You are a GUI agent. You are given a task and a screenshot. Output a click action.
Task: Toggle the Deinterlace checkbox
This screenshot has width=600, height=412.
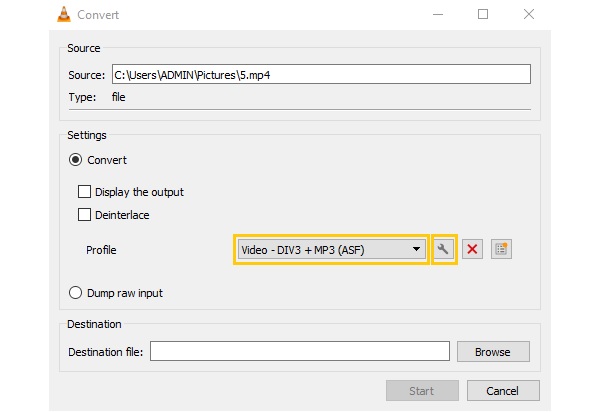coord(84,215)
